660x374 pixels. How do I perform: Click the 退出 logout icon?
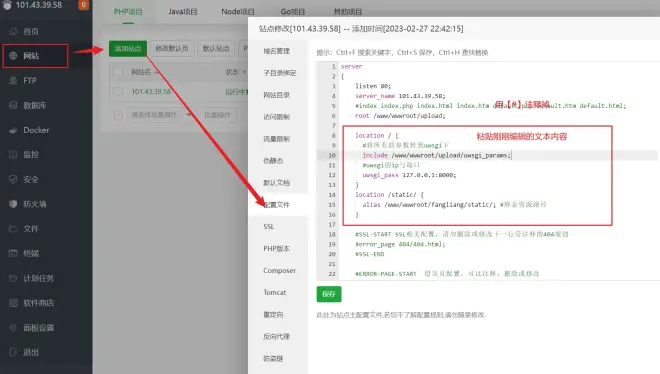(x=13, y=352)
